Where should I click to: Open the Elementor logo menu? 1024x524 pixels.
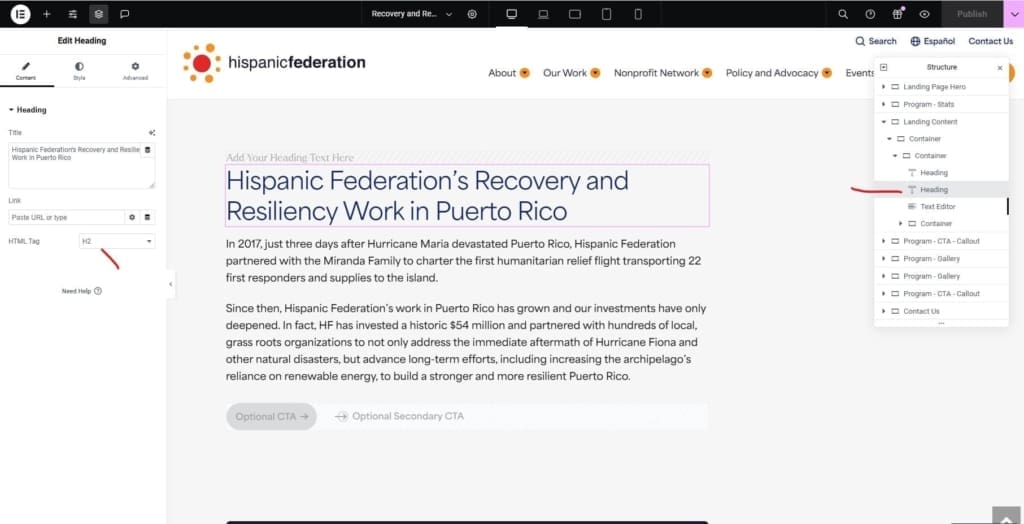(x=20, y=14)
